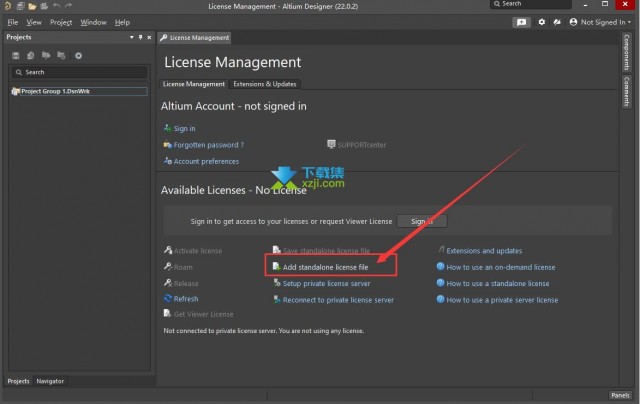The width and height of the screenshot is (640, 404).
Task: Open a project using the folder icon
Action: (32, 6)
